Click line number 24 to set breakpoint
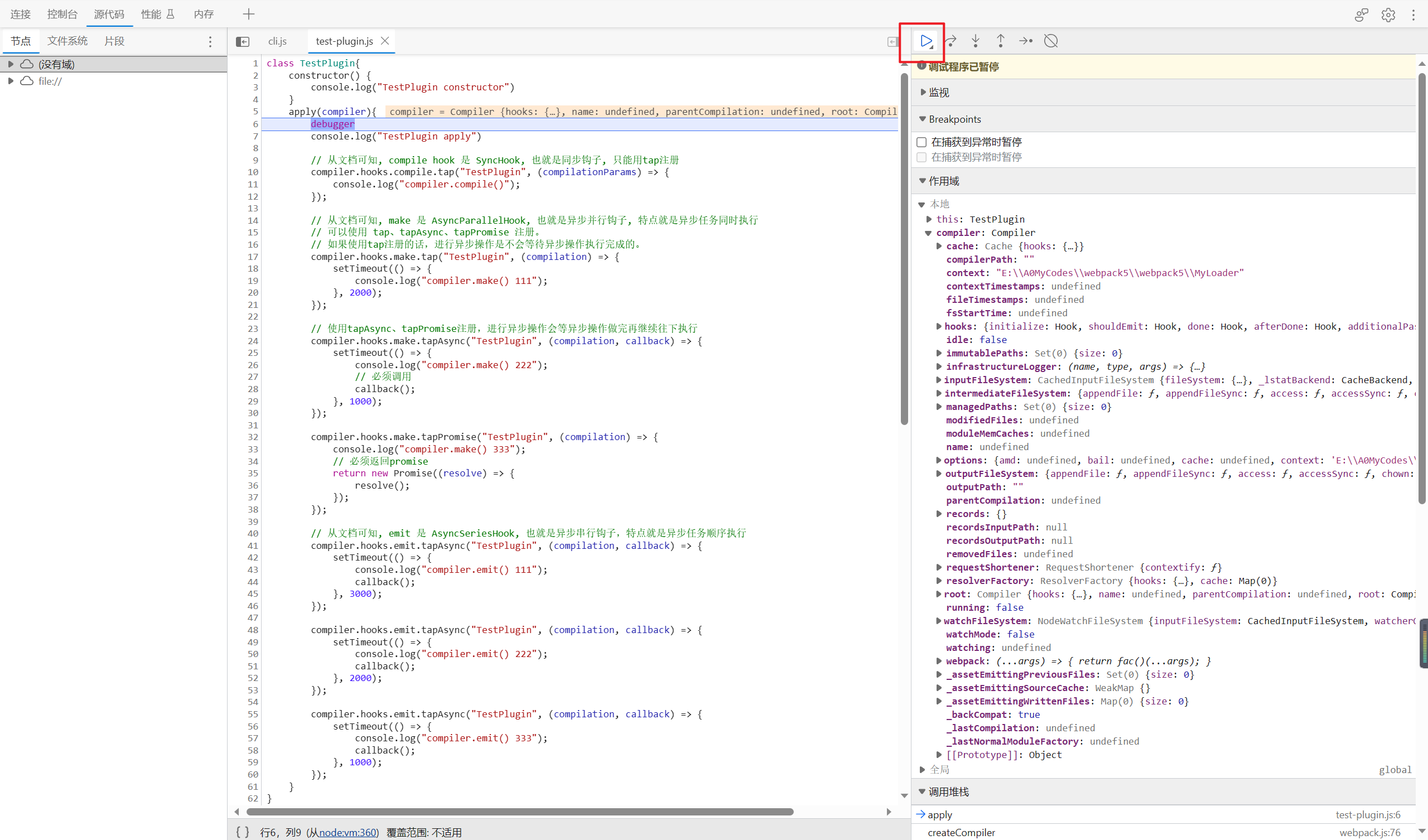Viewport: 1428px width, 840px height. tap(253, 341)
